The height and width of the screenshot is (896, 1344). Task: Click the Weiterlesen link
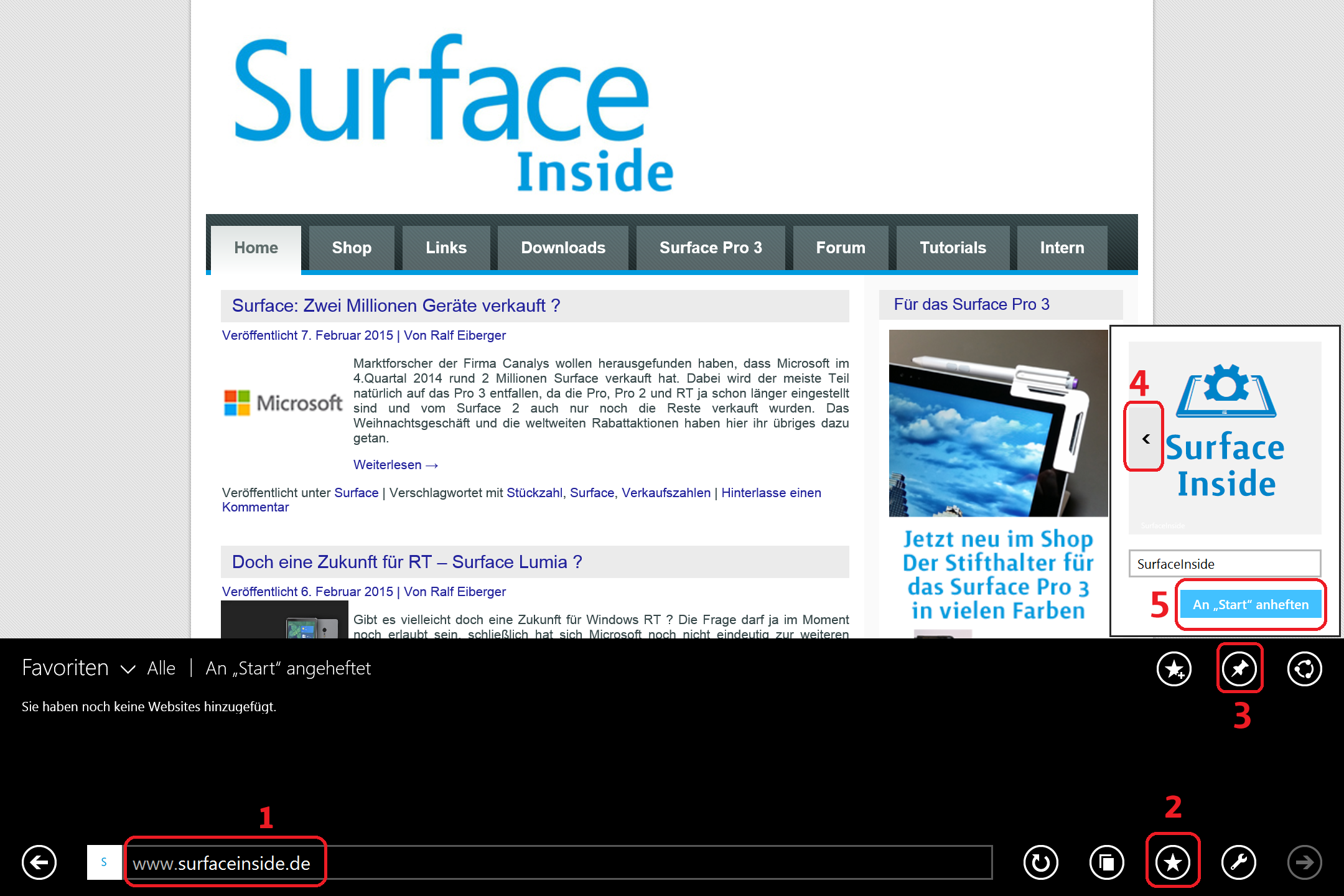(396, 465)
